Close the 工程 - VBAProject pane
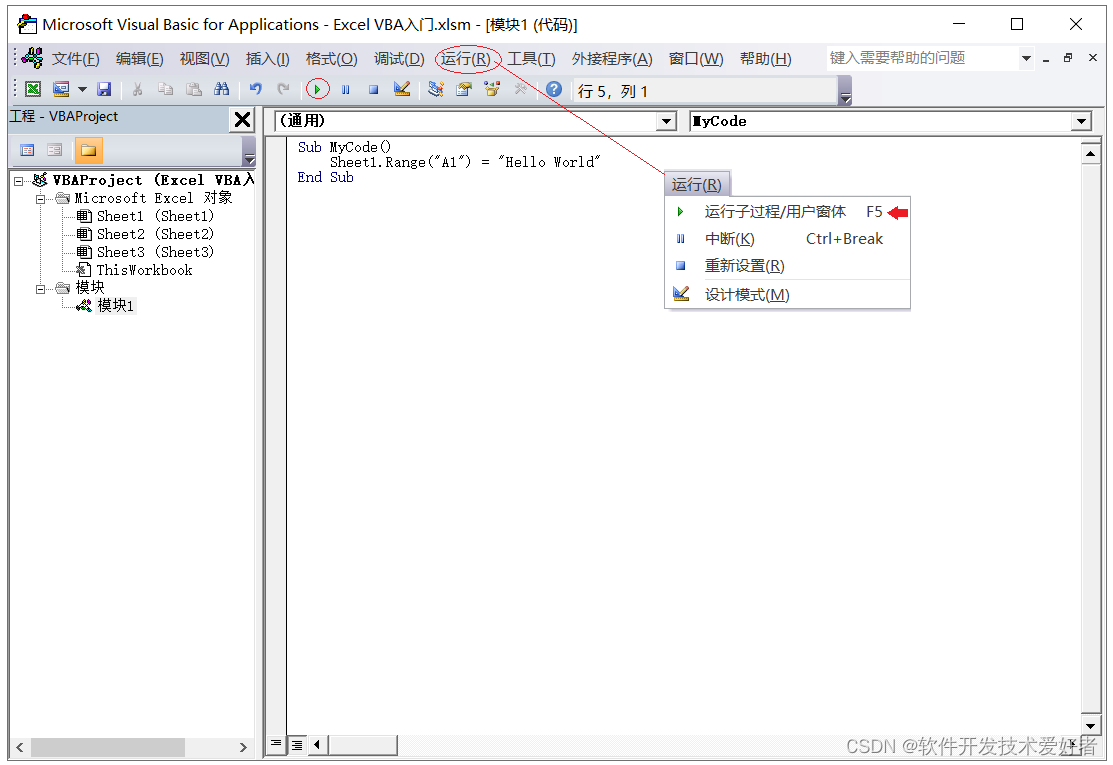The image size is (1113, 765). click(x=242, y=119)
